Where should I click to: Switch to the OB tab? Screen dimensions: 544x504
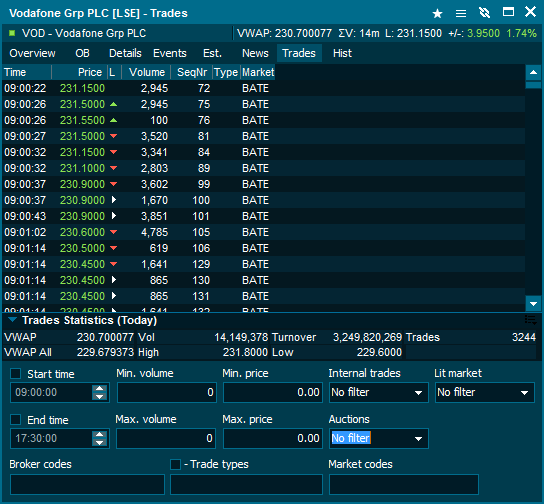tap(83, 53)
